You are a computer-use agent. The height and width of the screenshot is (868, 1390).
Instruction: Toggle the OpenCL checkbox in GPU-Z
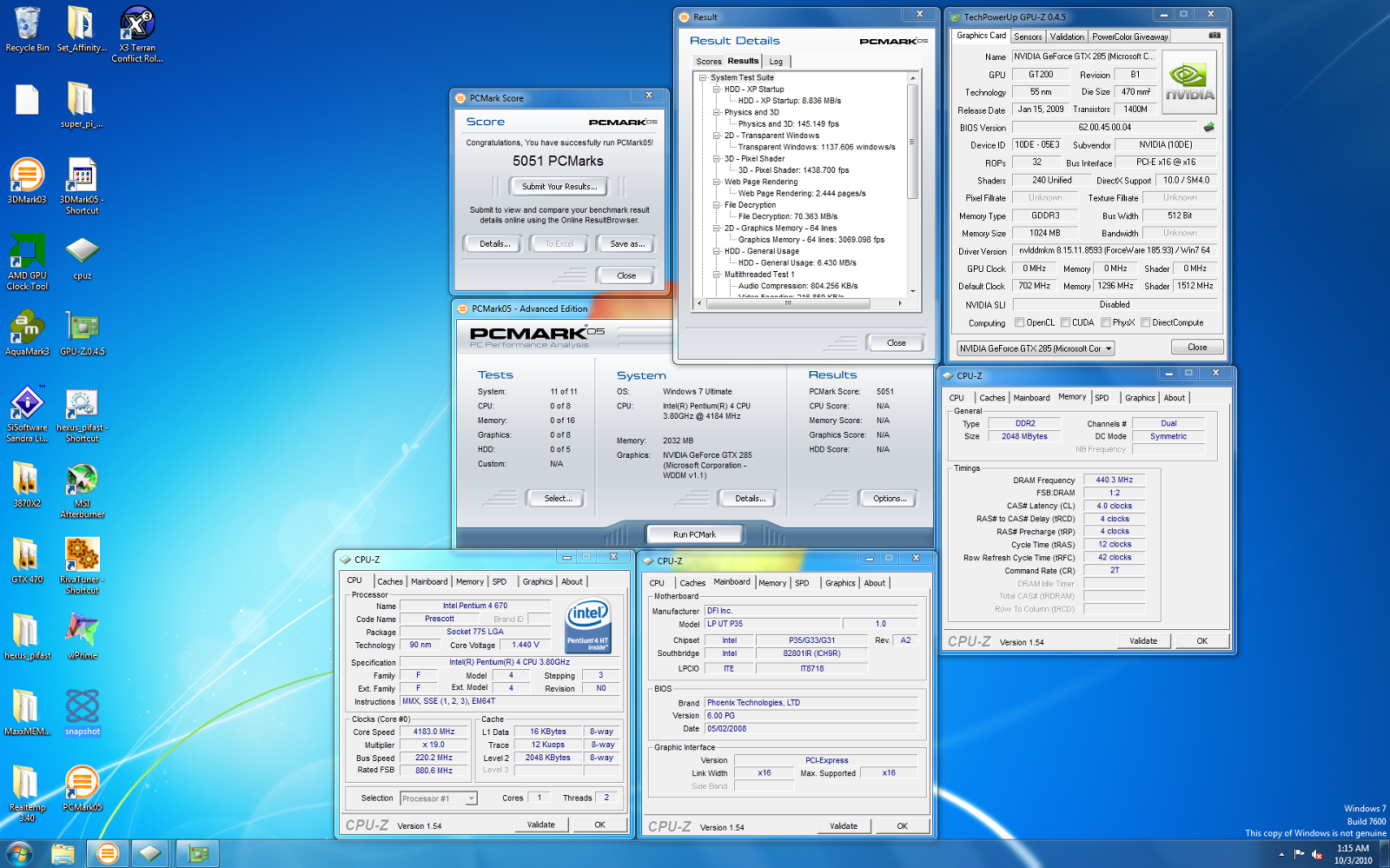(1020, 322)
